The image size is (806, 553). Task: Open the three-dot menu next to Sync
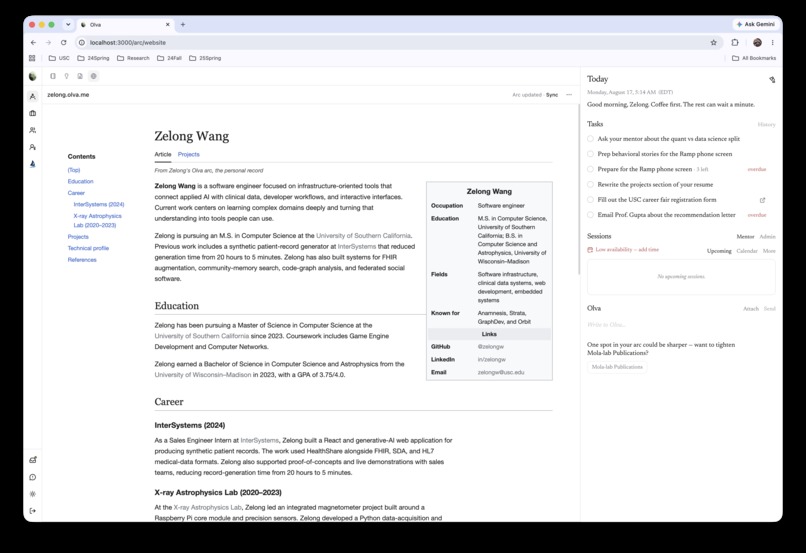pos(569,95)
